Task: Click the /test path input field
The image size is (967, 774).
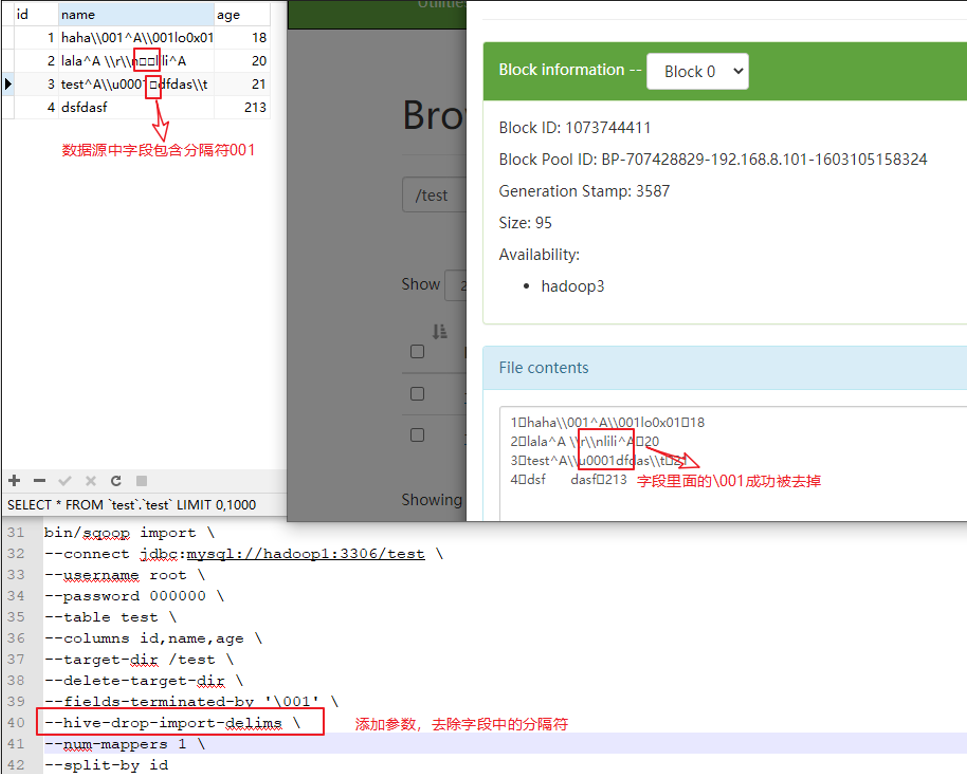Action: [x=434, y=195]
